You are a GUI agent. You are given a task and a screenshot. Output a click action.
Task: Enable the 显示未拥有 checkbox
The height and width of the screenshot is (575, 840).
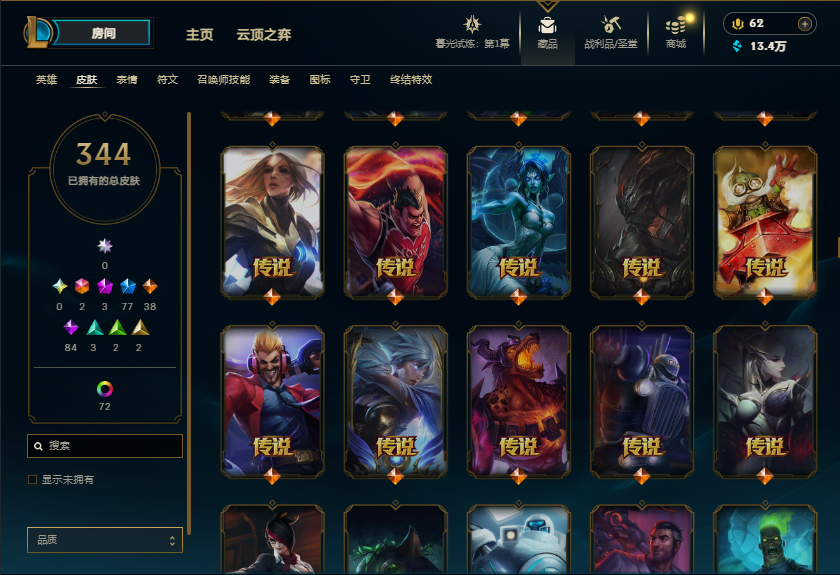click(x=33, y=480)
